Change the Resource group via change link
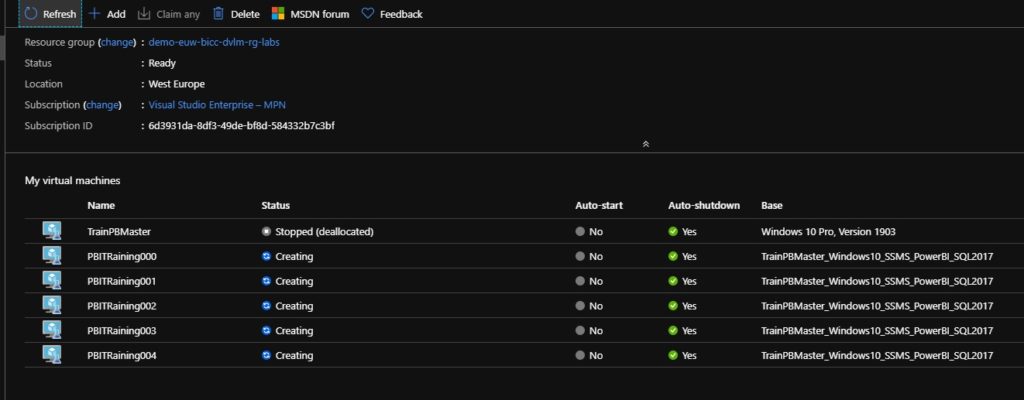Screen dimensions: 1024x400 118,42
